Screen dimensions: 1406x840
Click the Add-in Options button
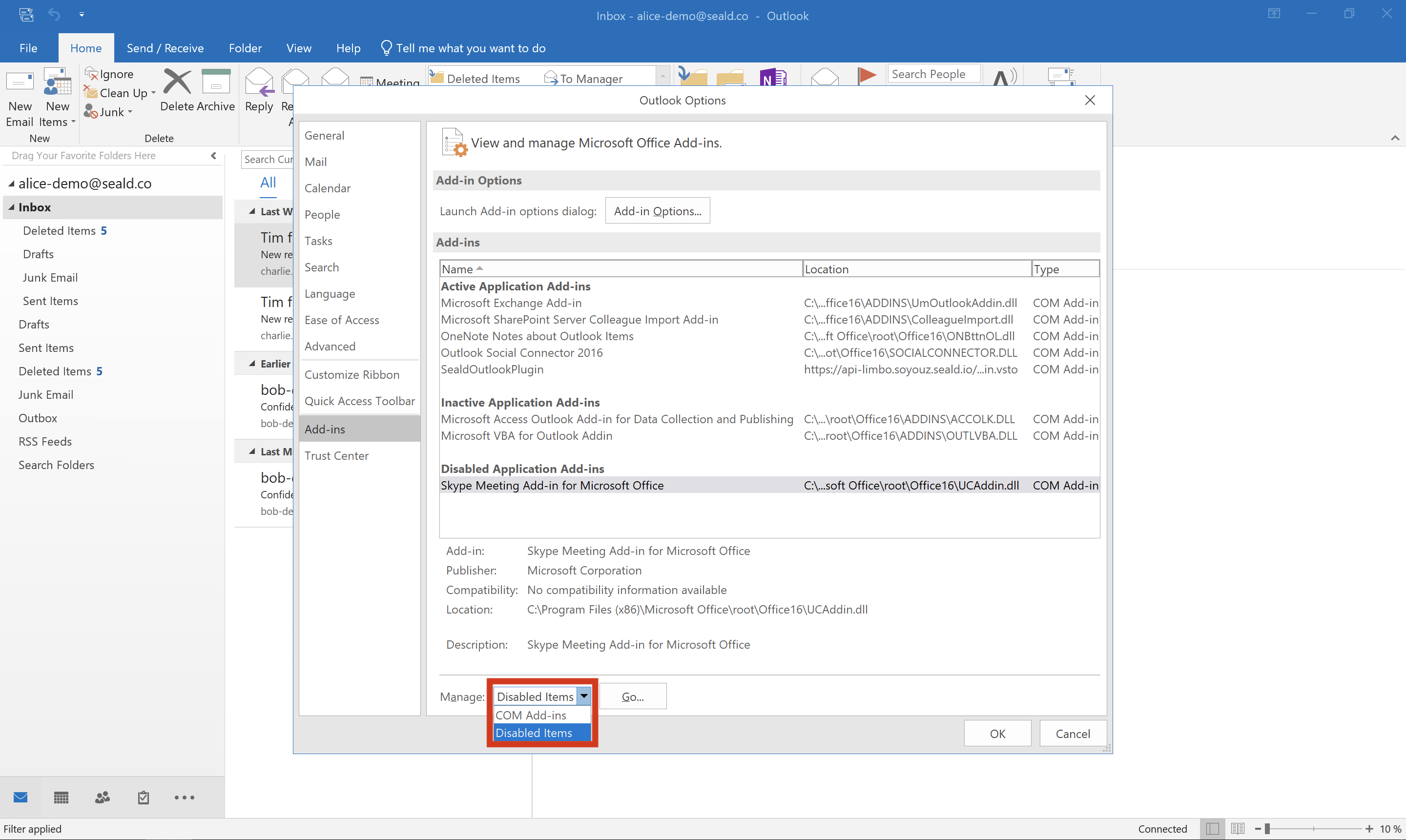click(657, 211)
